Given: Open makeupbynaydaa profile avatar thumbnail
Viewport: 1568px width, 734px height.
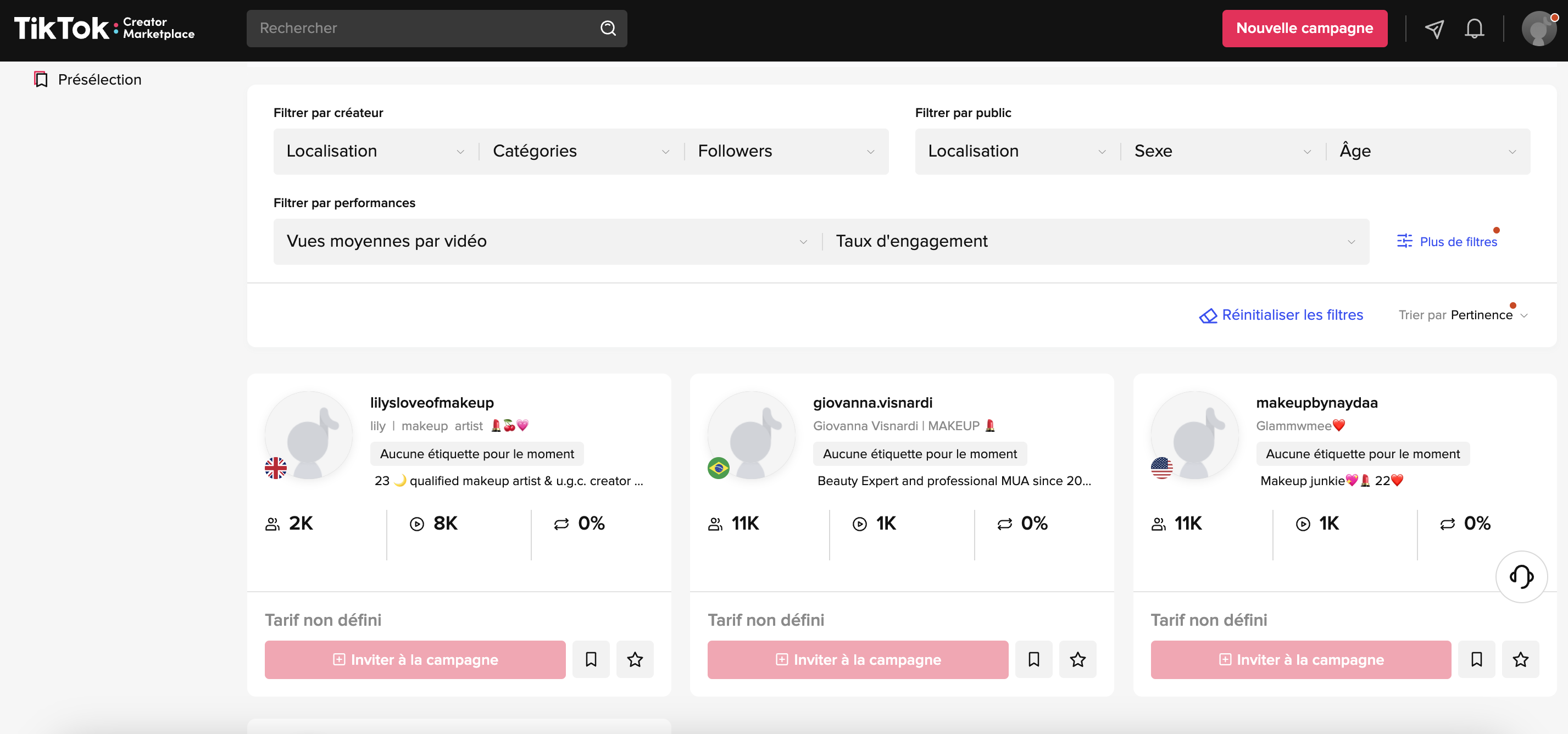Looking at the screenshot, I should [1194, 435].
